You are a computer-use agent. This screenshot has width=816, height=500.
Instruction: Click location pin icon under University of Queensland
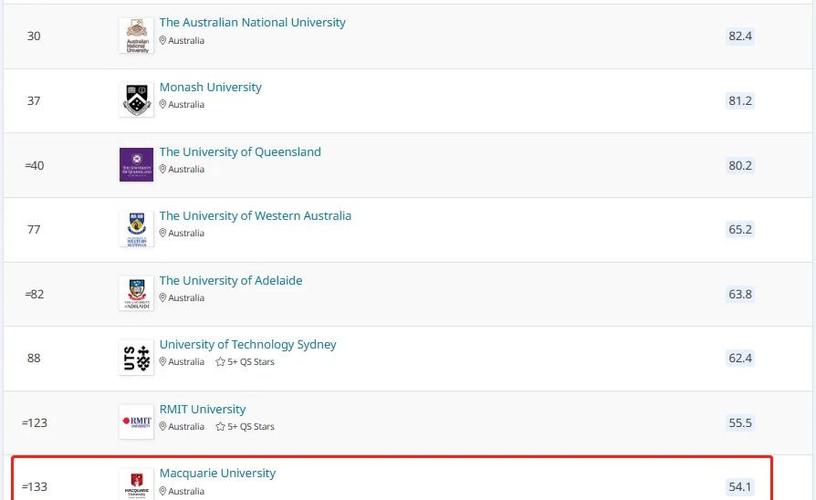(x=162, y=169)
